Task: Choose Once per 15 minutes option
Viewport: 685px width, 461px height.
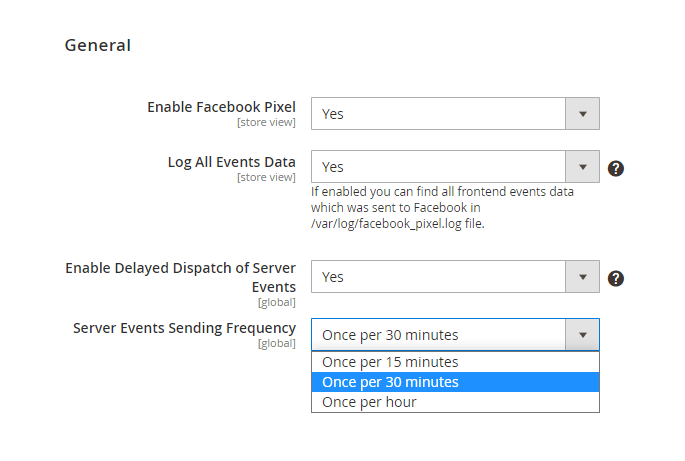Action: point(455,362)
